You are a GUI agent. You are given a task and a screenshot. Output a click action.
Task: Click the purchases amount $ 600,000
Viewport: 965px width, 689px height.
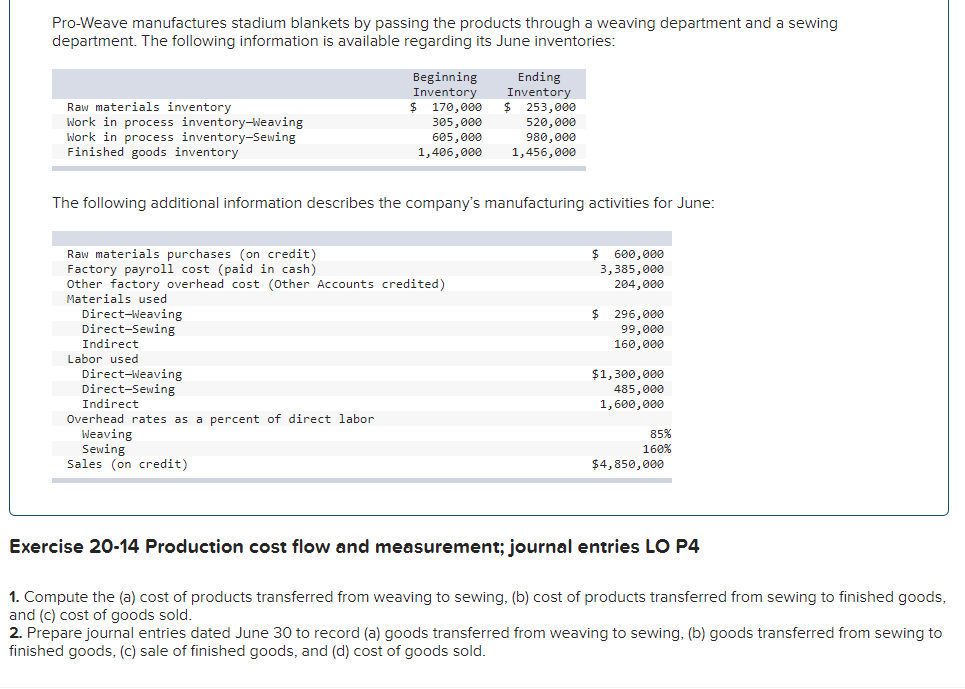tap(628, 254)
